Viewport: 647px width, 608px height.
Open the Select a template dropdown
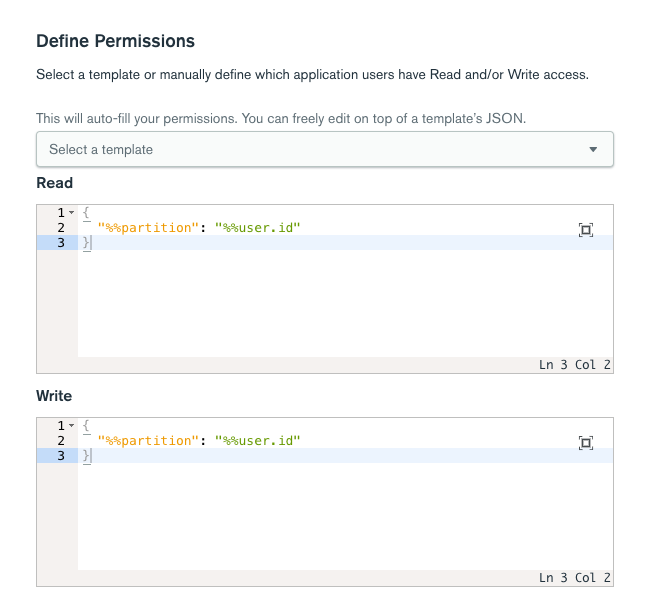pyautogui.click(x=324, y=149)
